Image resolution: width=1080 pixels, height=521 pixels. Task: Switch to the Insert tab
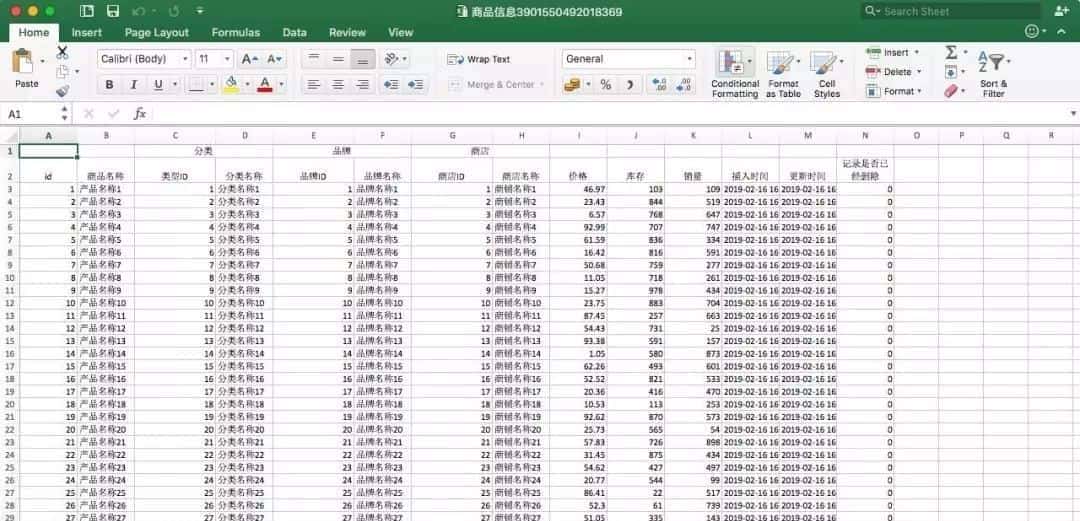tap(87, 32)
